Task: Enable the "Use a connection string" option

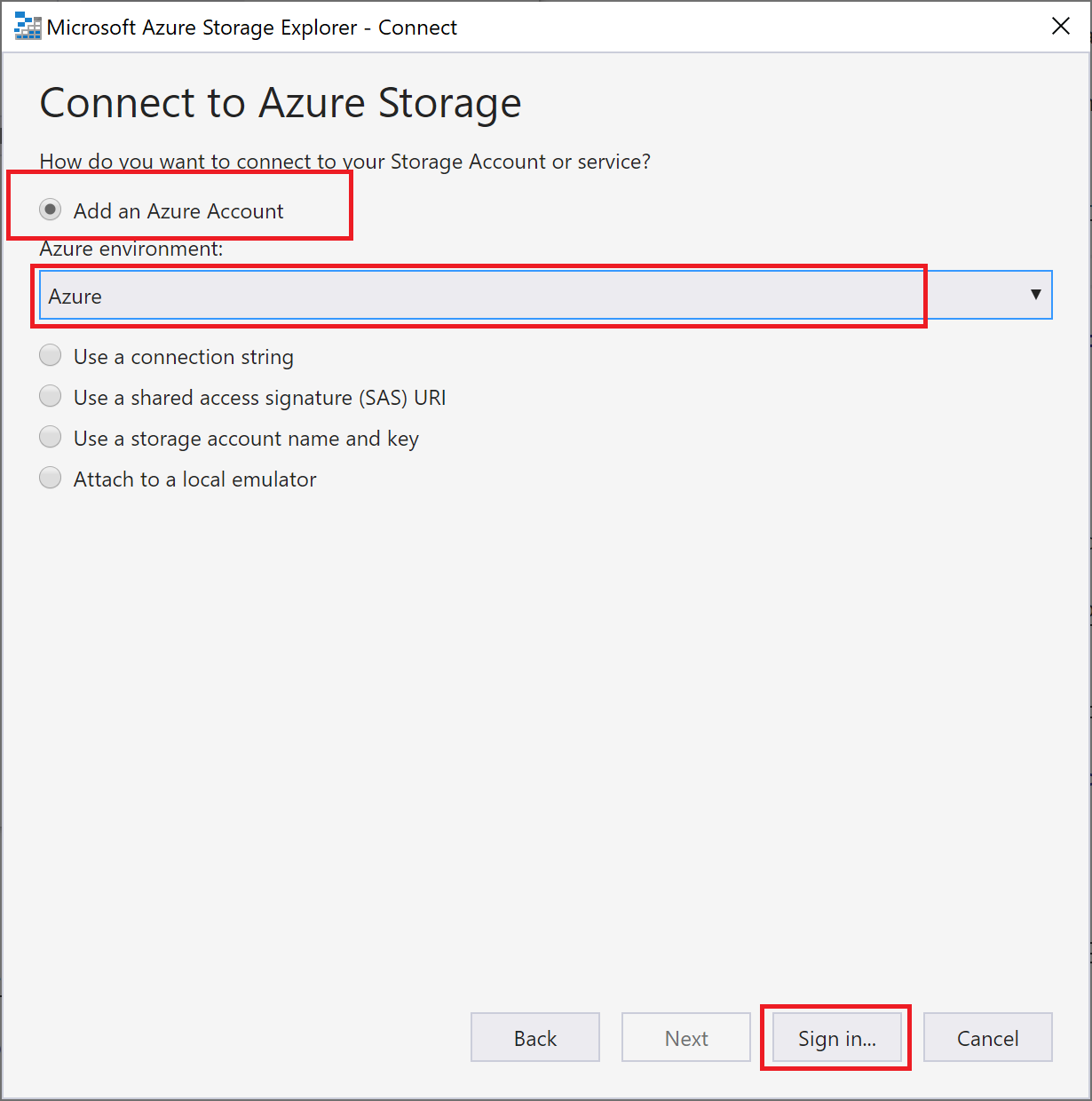Action: [x=51, y=355]
